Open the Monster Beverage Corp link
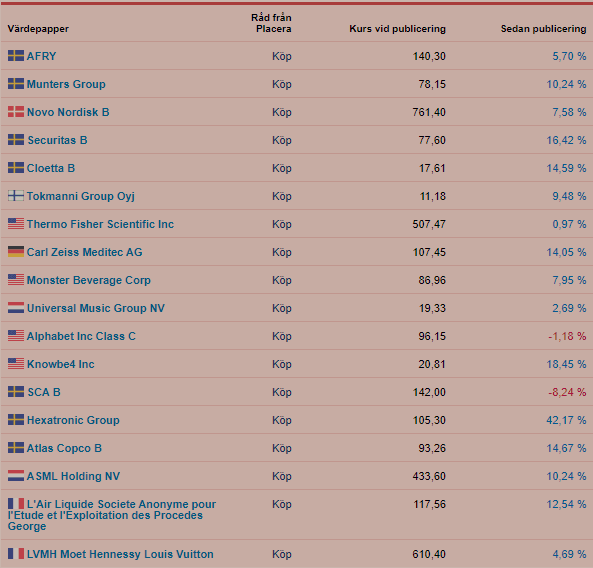Viewport: 593px width, 568px height. pos(89,280)
